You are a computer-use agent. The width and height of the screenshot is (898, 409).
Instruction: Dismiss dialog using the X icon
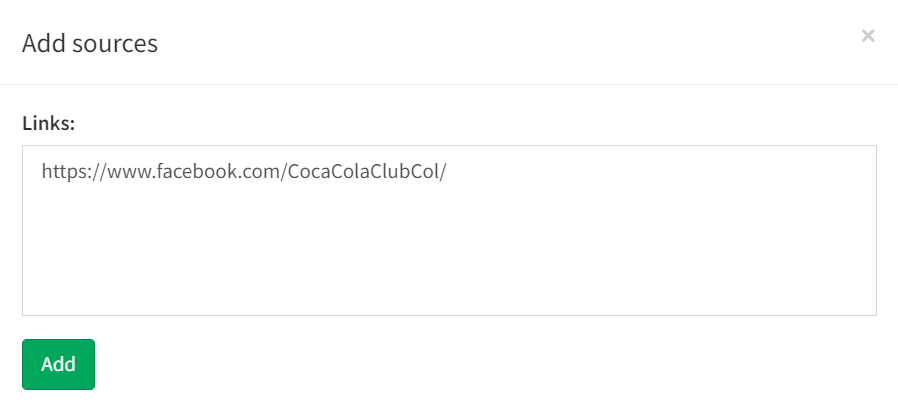click(868, 36)
